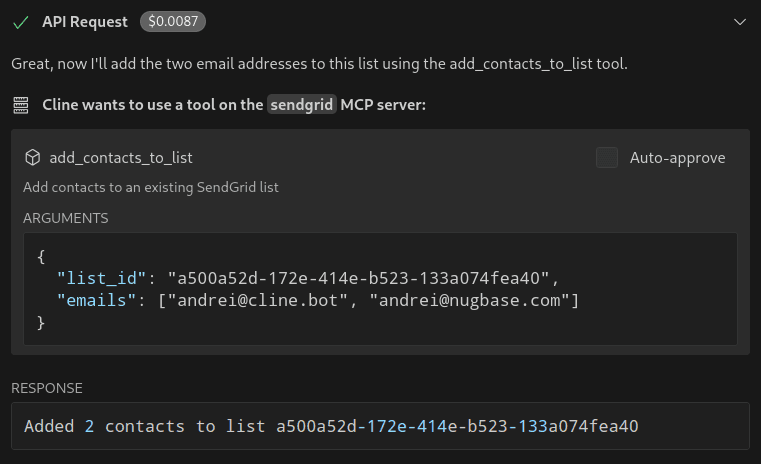Viewport: 761px width, 464px height.
Task: Click the Auto-approve label text
Action: coord(678,158)
